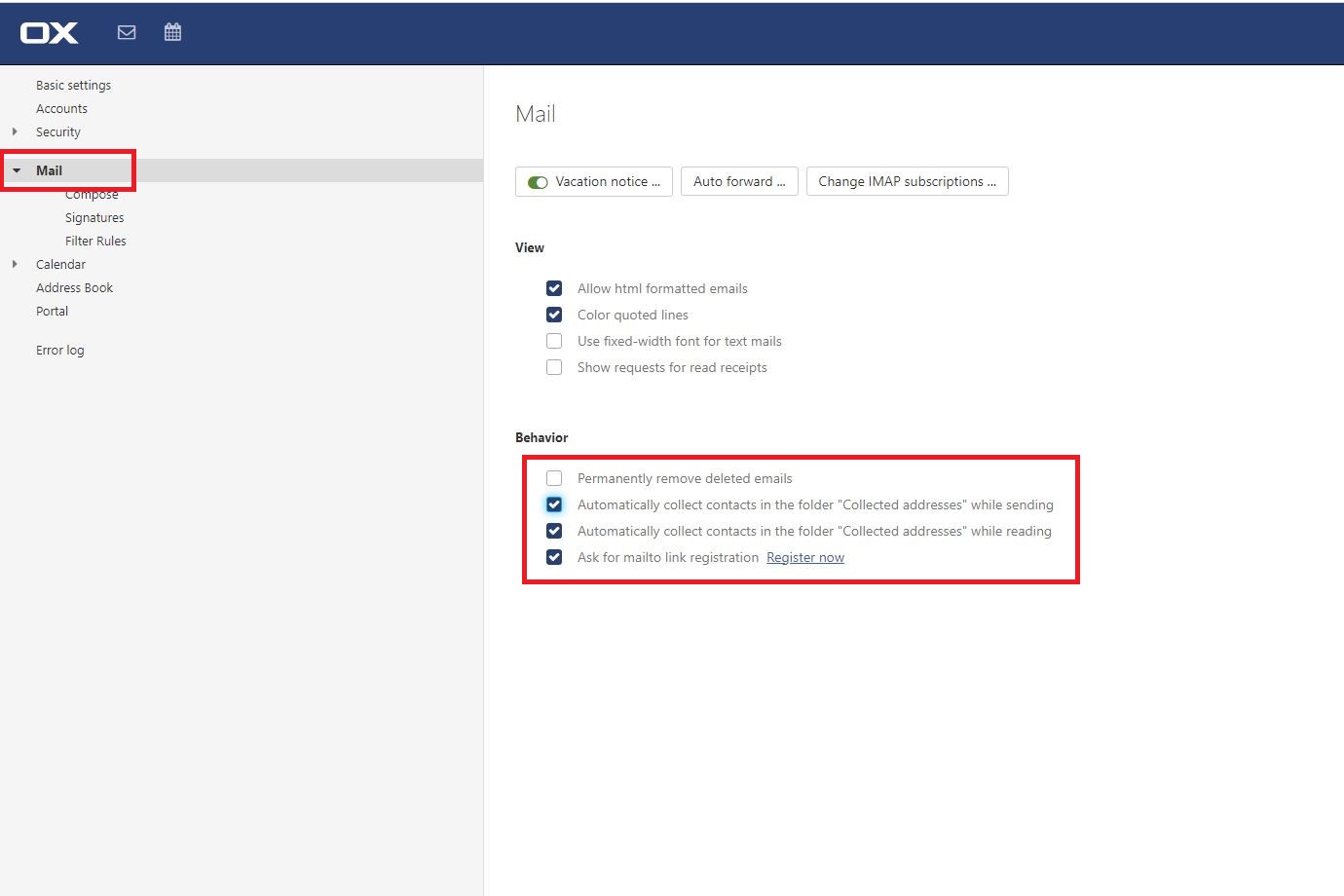
Task: Open Address Book settings
Action: pyautogui.click(x=74, y=287)
